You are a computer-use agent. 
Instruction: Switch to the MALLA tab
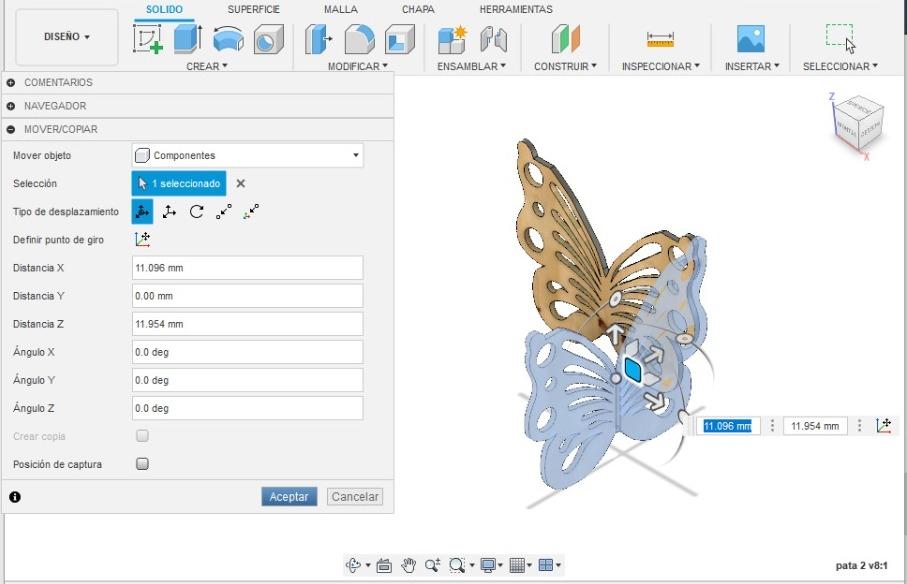[341, 9]
